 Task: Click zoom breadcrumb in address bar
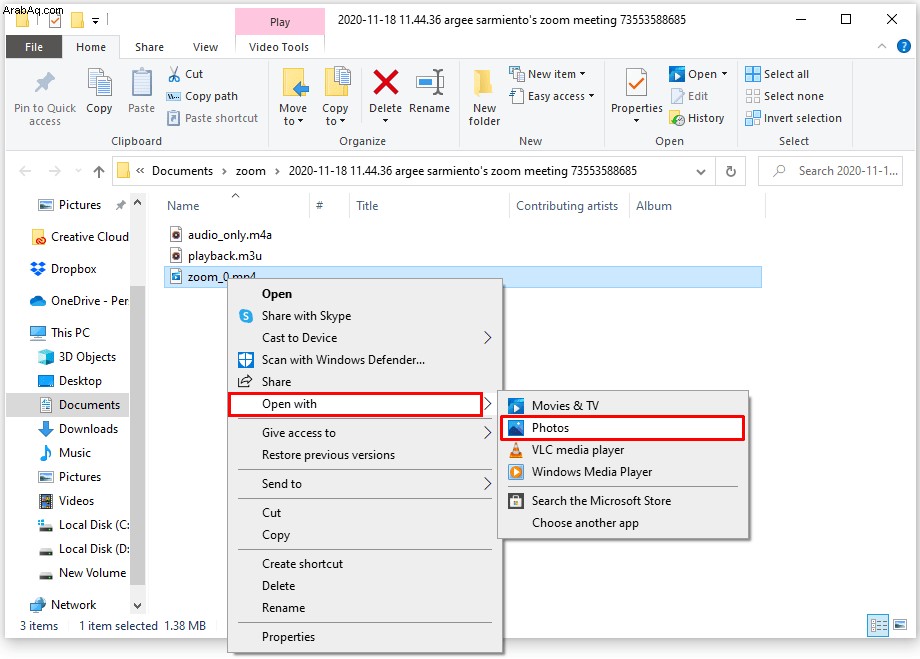pyautogui.click(x=251, y=171)
